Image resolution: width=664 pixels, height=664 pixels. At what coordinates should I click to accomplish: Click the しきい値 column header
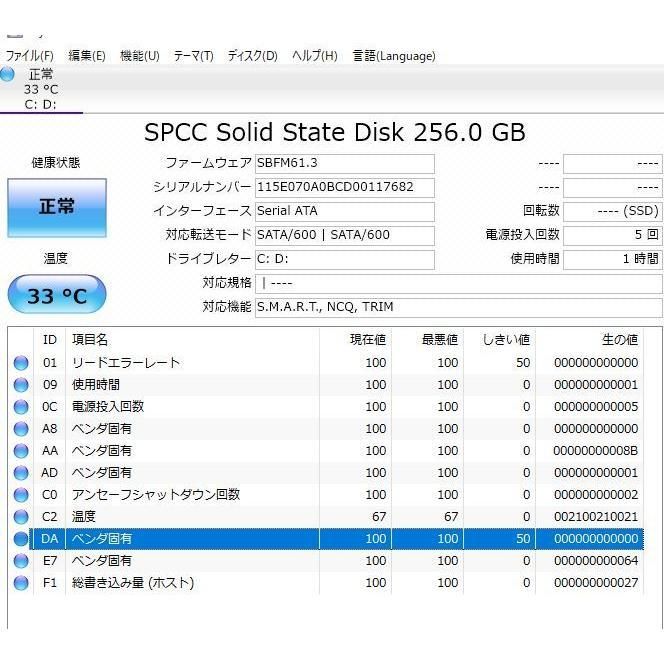coord(500,340)
